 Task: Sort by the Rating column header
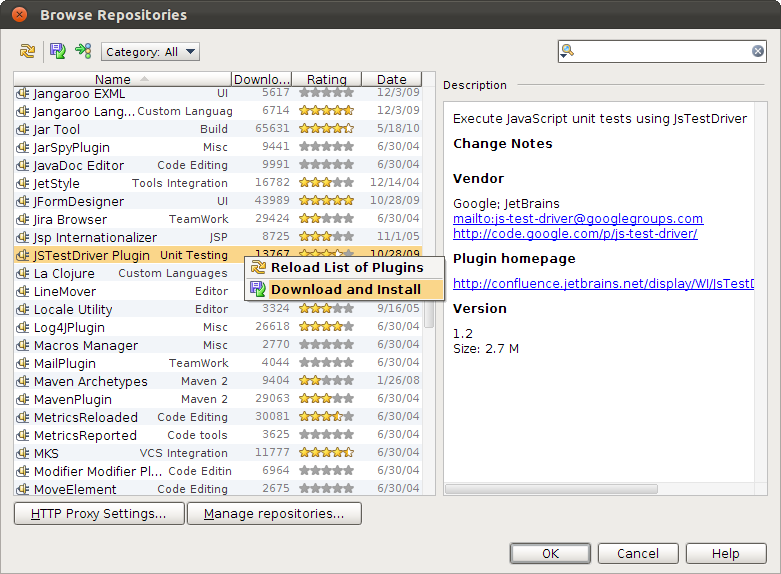(x=326, y=79)
